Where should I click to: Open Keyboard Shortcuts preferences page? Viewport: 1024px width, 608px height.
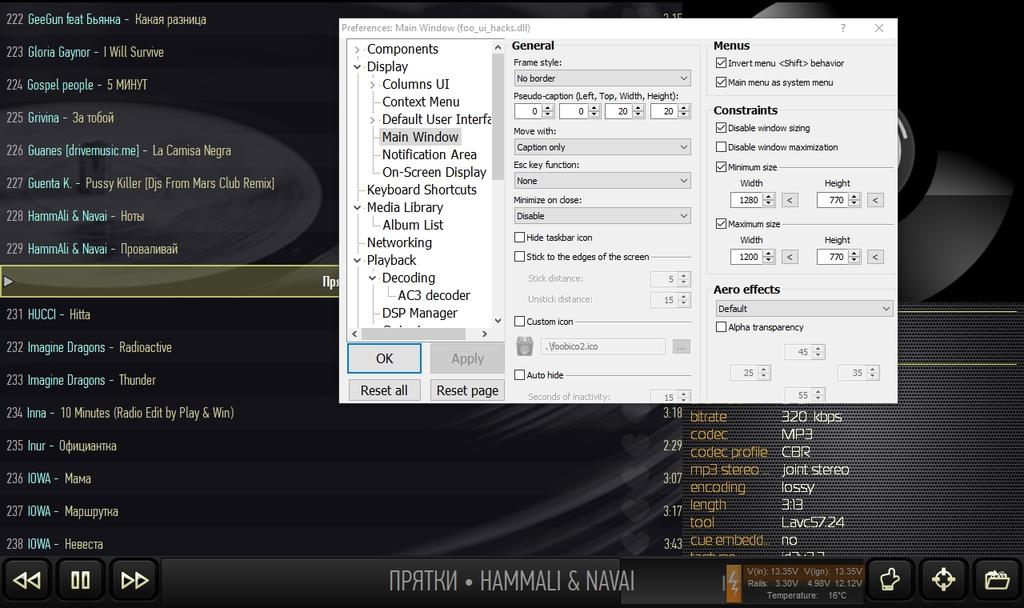coord(421,189)
